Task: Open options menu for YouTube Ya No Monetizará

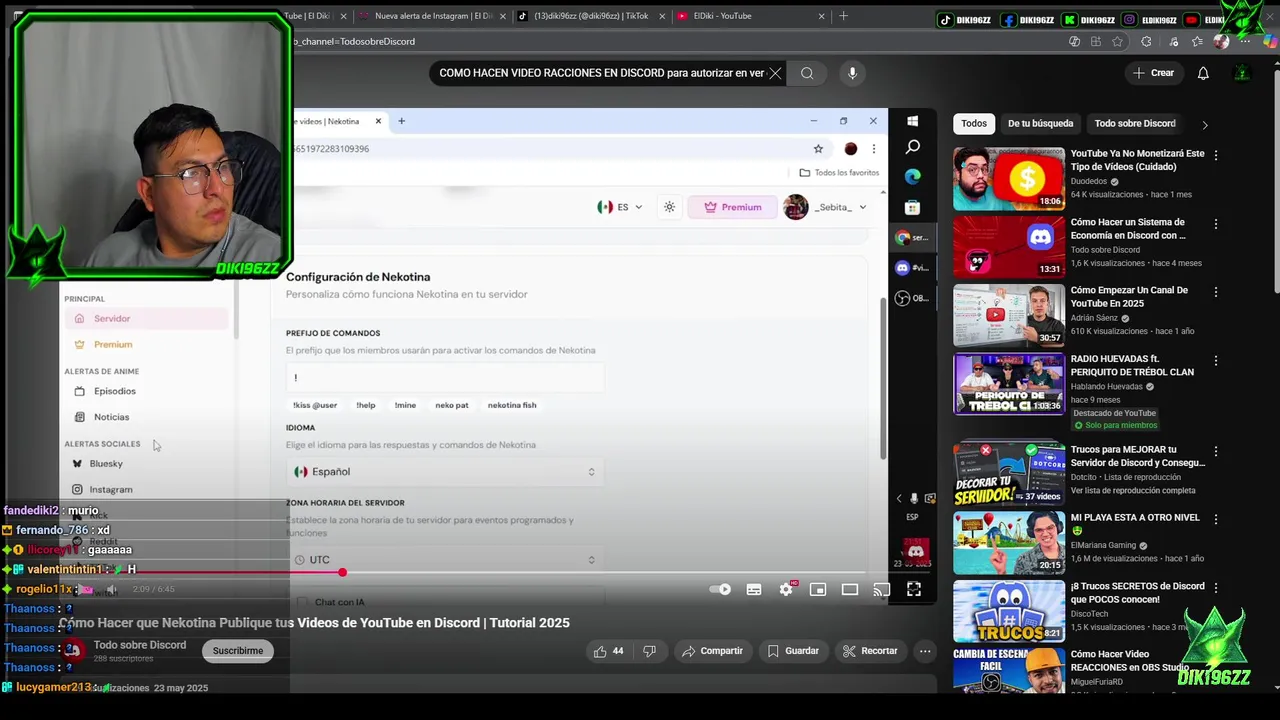Action: 1216,156
